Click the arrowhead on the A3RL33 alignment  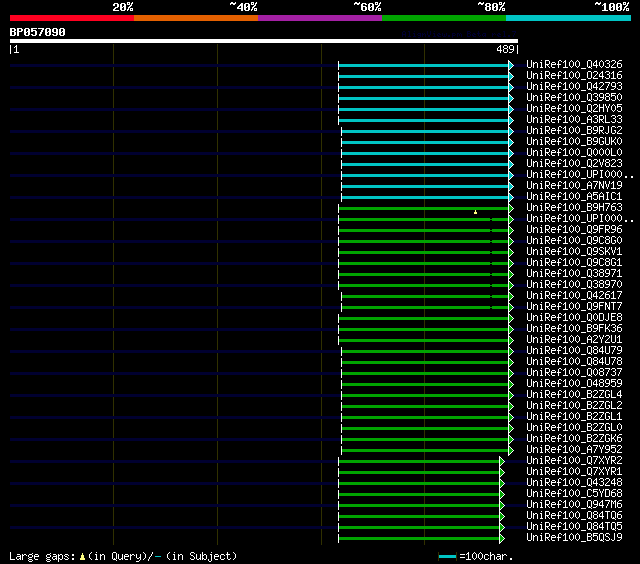point(511,120)
